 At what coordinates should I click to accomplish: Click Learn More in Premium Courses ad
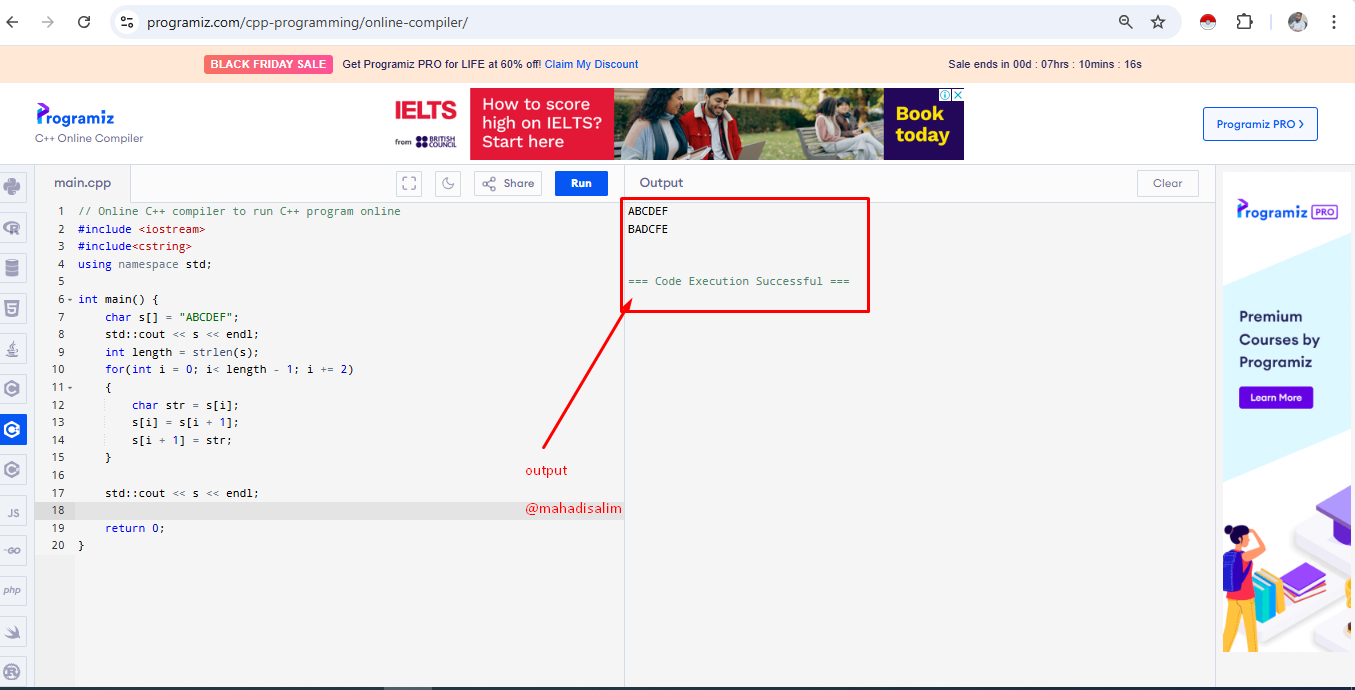coord(1276,397)
